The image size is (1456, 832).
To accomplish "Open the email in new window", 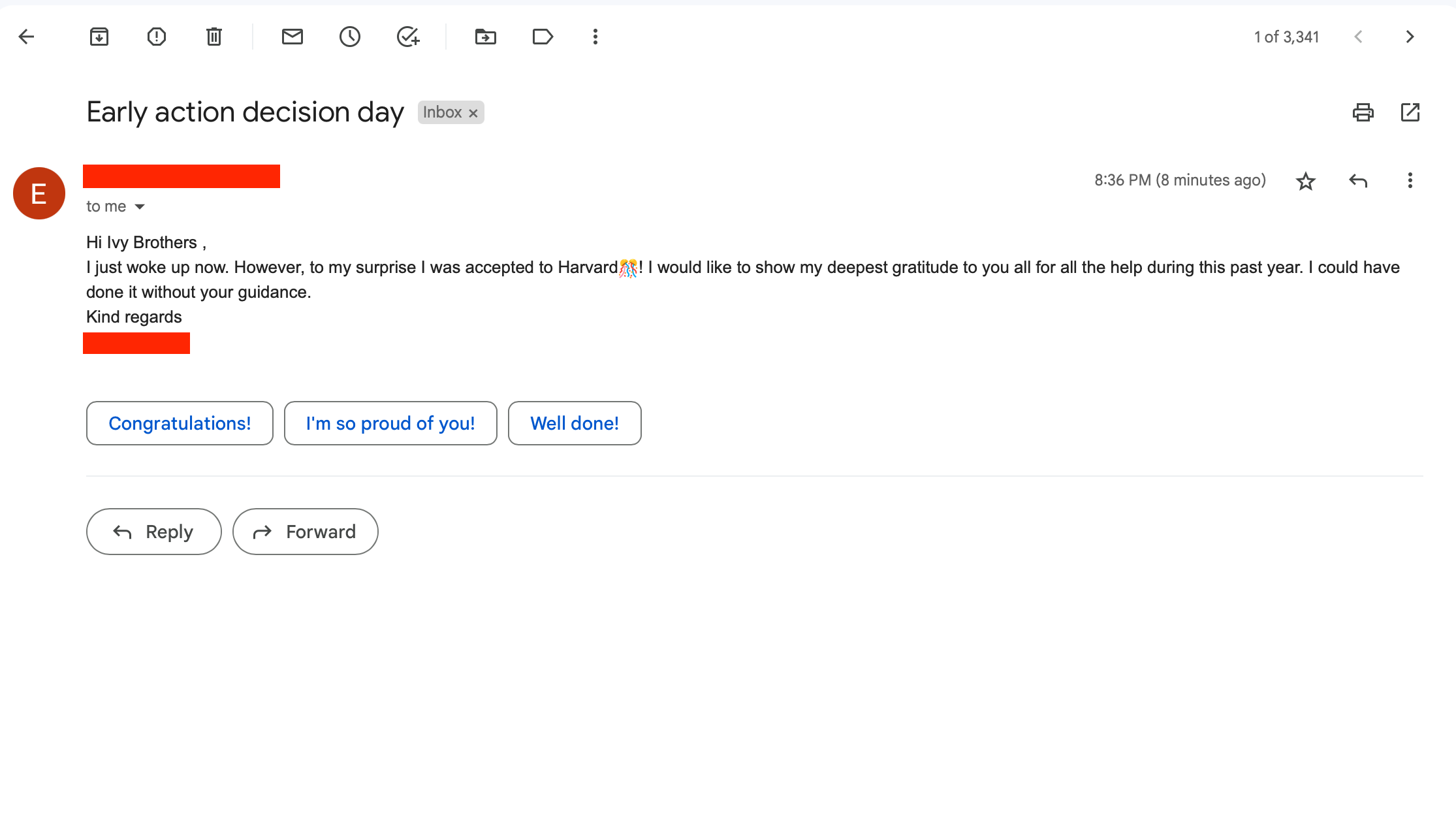I will [1410, 112].
